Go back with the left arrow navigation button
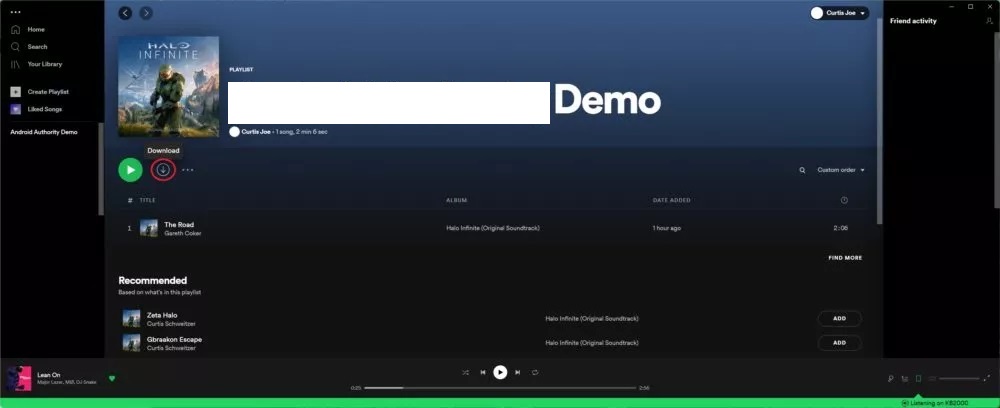Image resolution: width=1000 pixels, height=408 pixels. [126, 13]
